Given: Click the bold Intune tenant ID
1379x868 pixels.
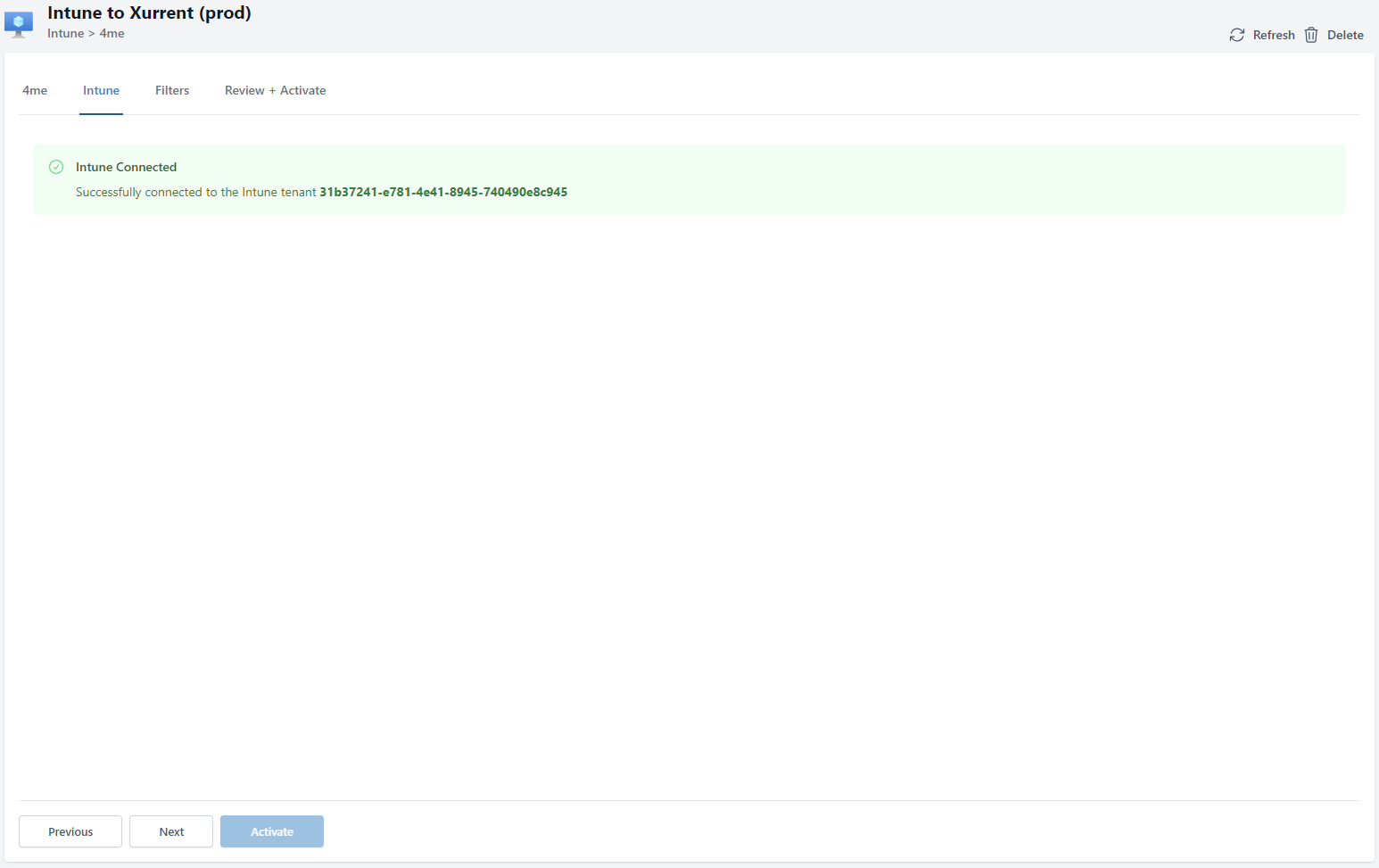Looking at the screenshot, I should [x=443, y=192].
